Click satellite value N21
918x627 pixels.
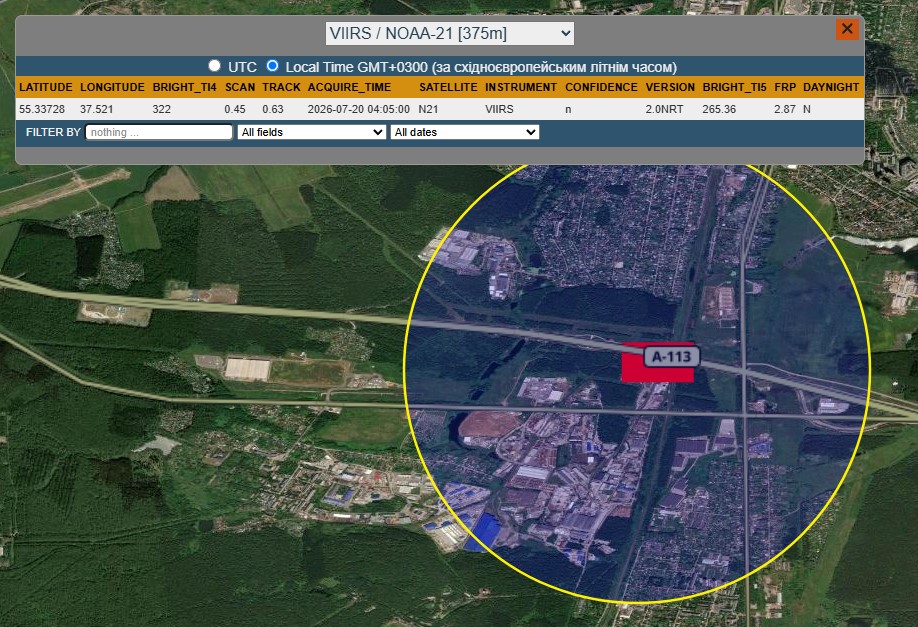[429, 109]
